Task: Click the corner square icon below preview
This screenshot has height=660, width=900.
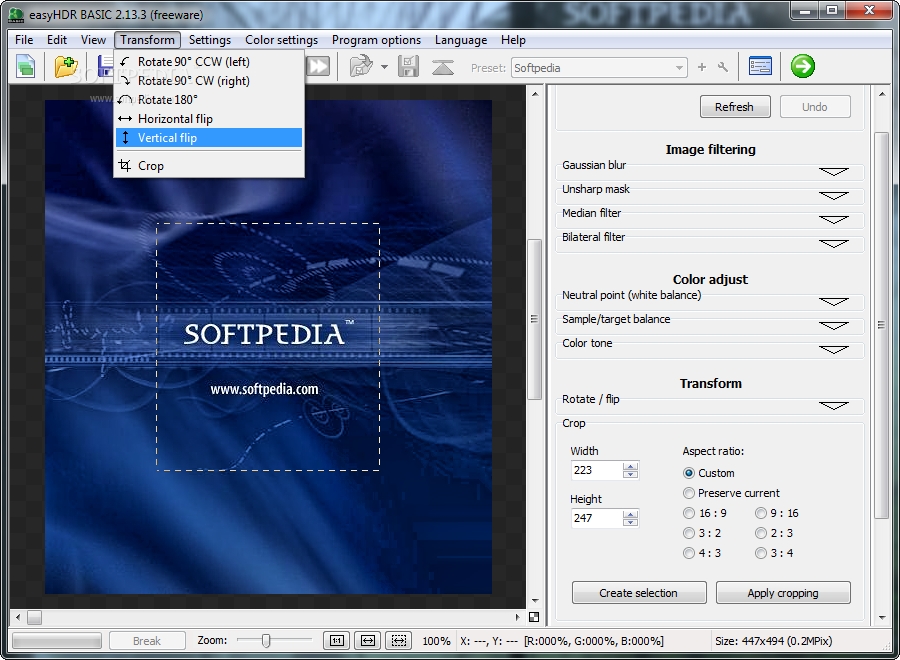Action: pos(534,617)
